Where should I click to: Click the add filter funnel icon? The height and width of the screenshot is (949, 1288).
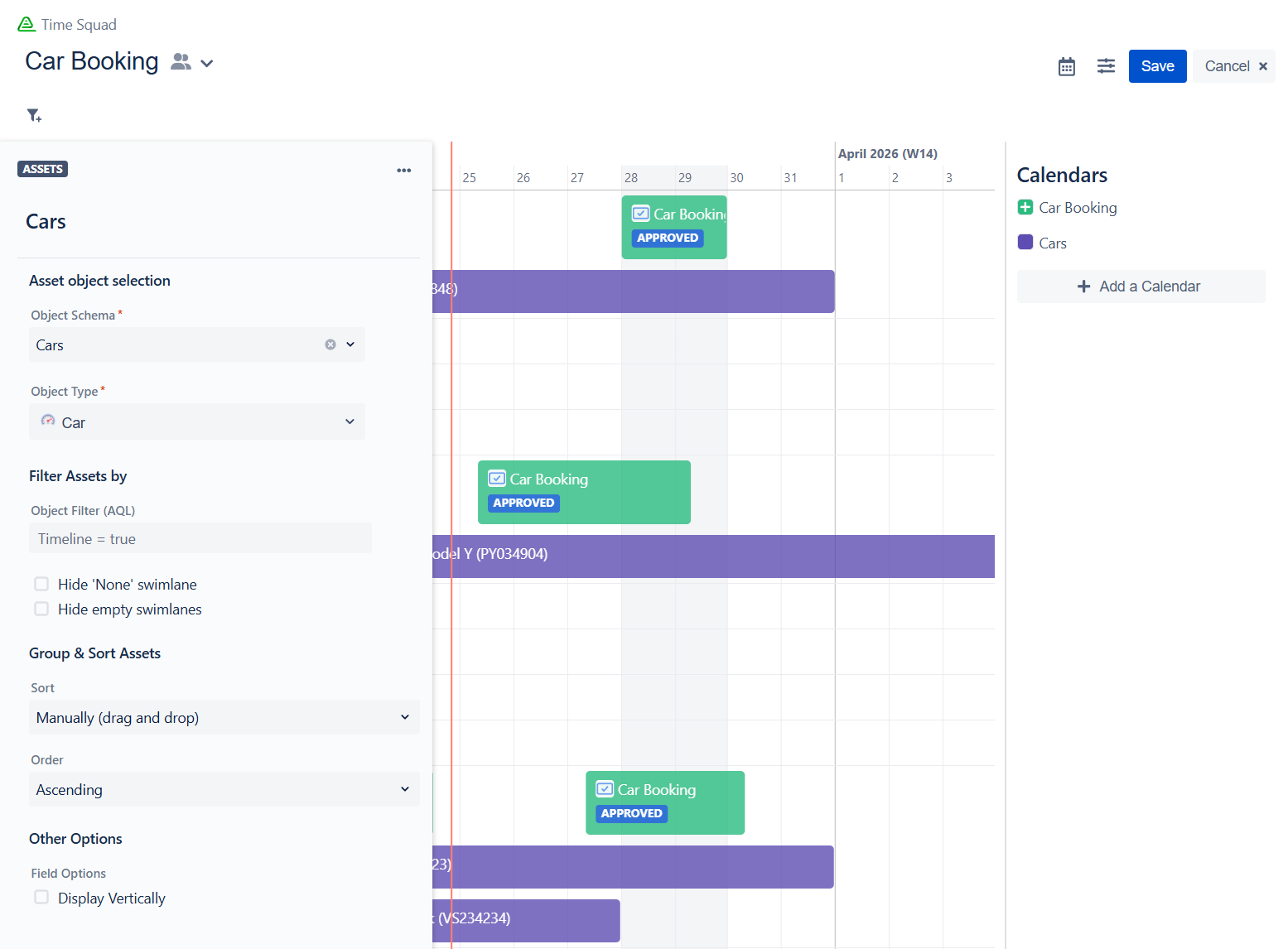click(34, 115)
